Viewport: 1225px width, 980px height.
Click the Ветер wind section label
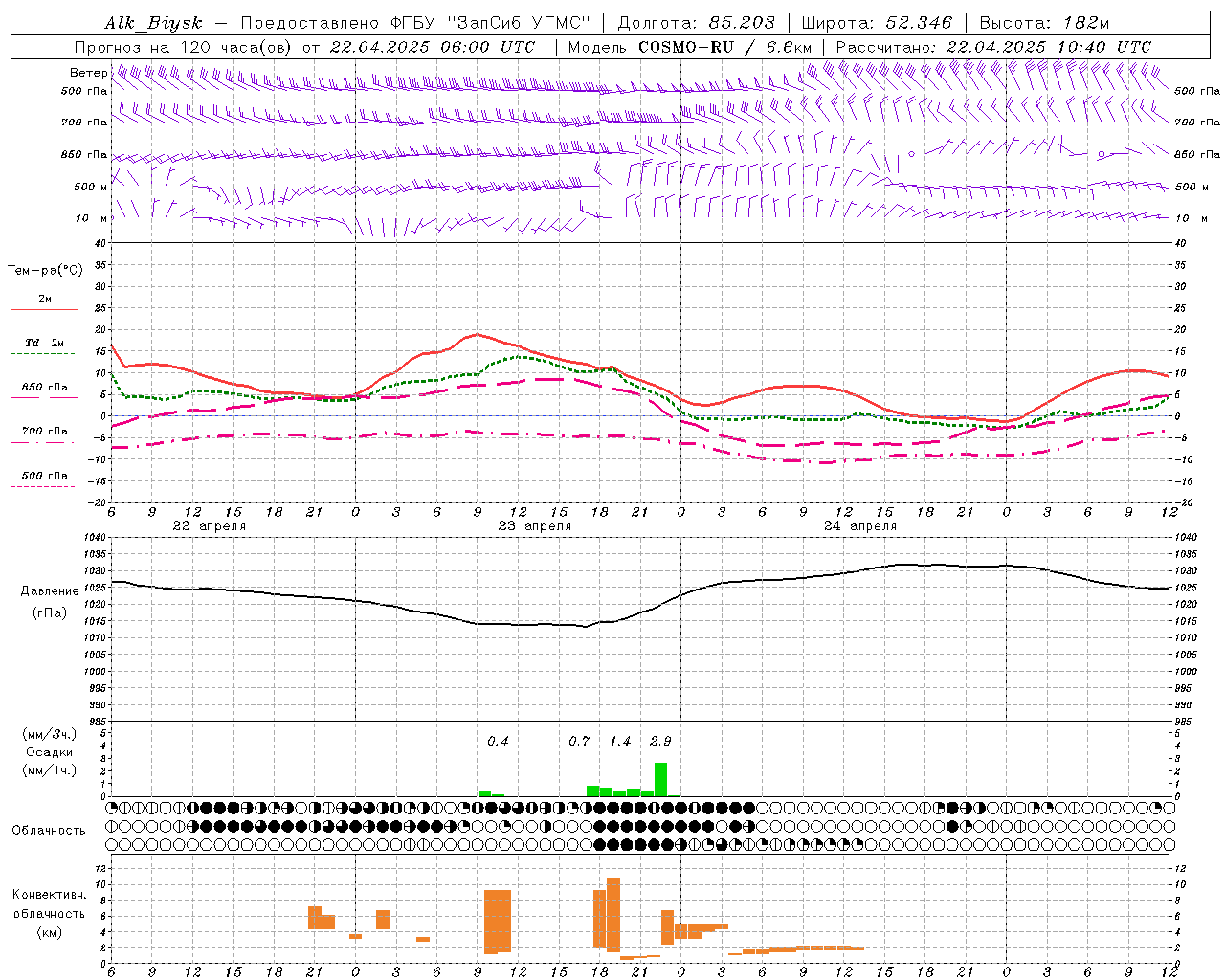coord(89,73)
